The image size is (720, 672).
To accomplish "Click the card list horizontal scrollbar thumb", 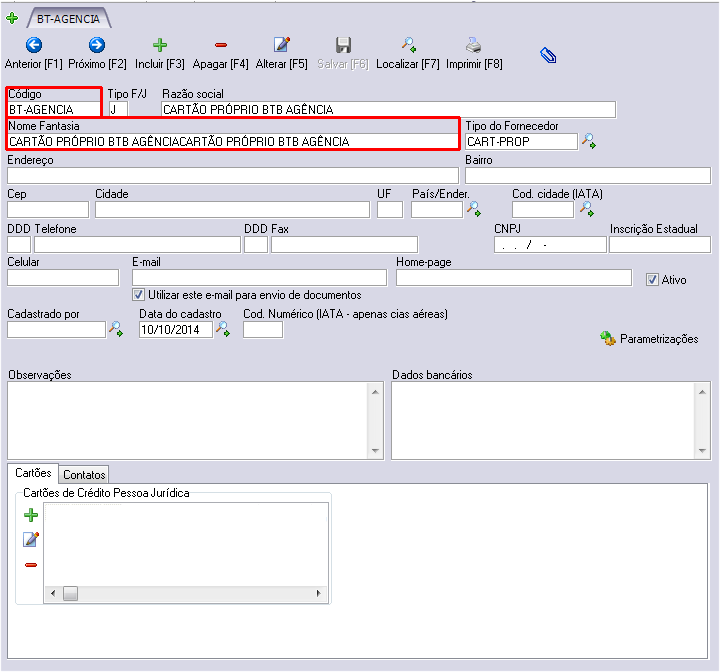I will point(70,593).
